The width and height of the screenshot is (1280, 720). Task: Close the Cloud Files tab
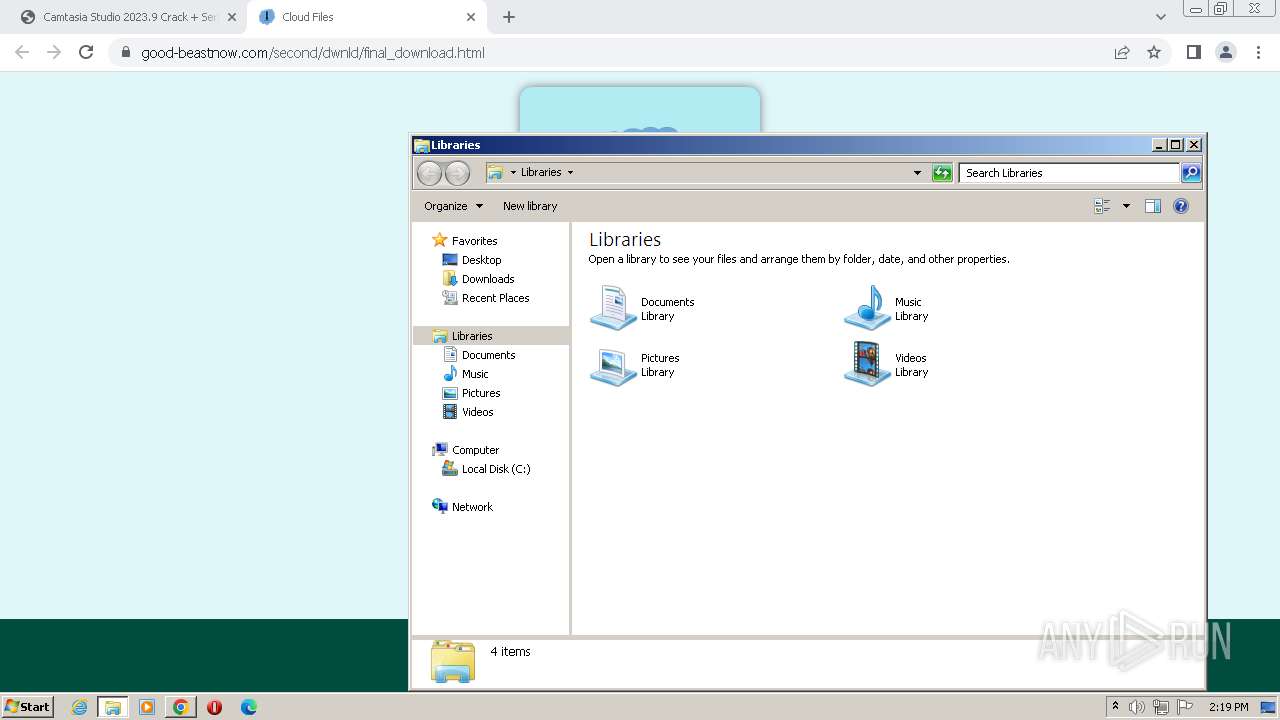[471, 17]
